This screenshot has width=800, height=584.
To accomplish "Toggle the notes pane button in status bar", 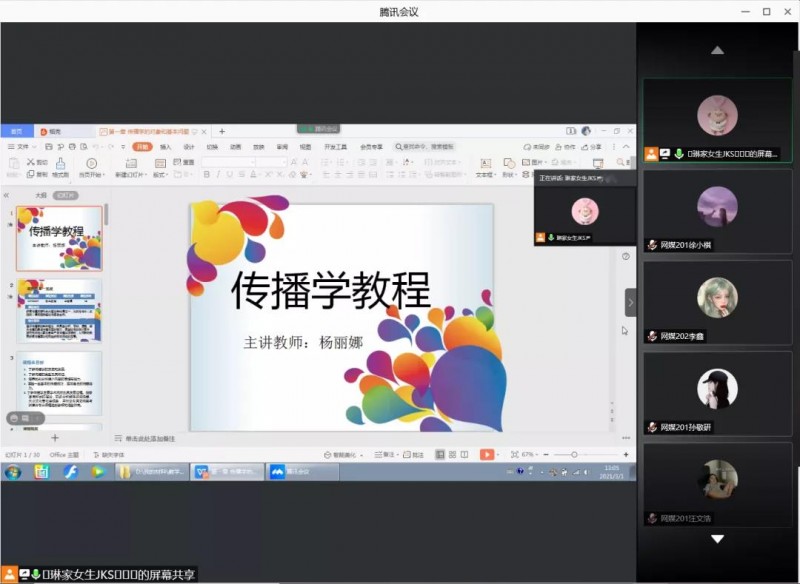I will [386, 454].
